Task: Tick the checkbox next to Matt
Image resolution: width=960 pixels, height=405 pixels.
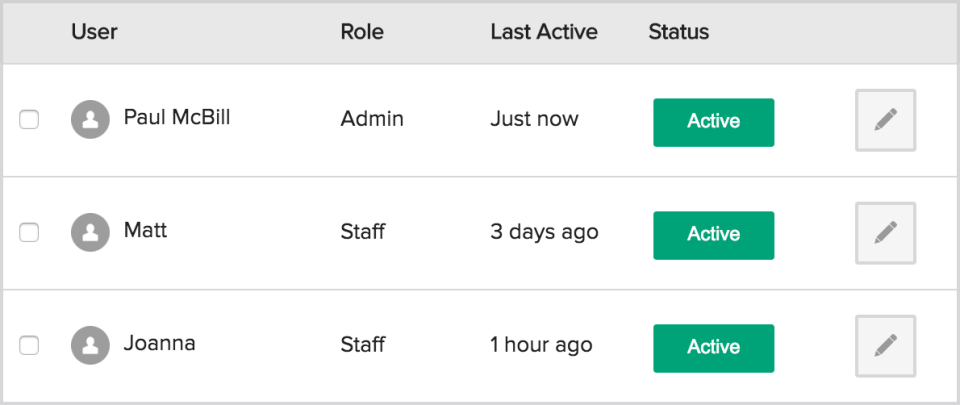Action: (30, 233)
